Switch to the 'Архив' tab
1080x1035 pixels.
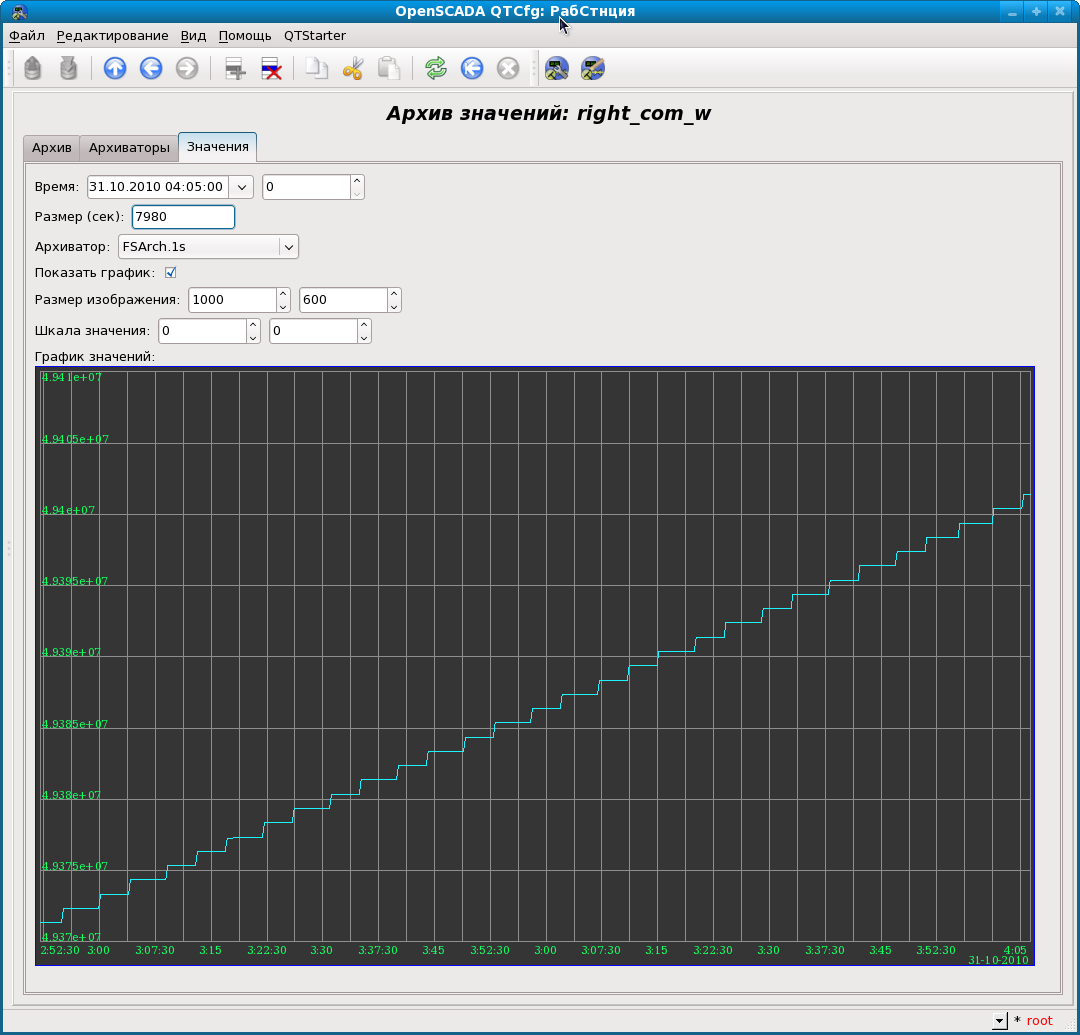coord(51,148)
